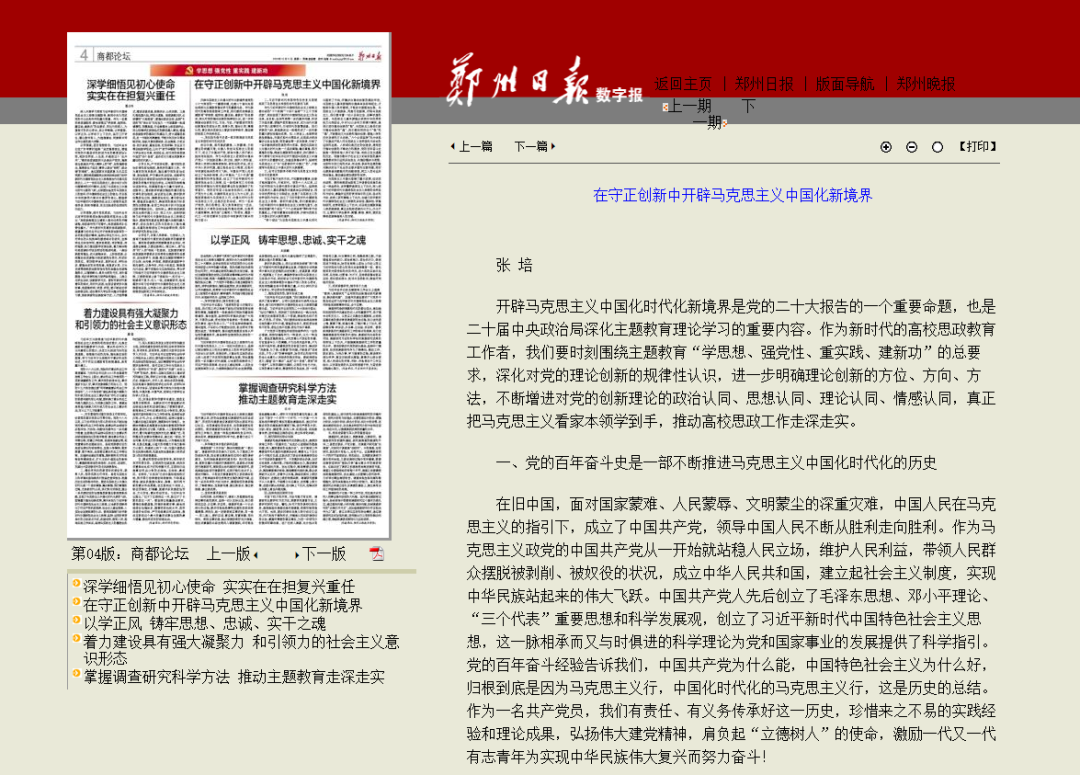Viewport: 1080px width, 775px height.
Task: Open article 深学细悟见初心使命 in list
Action: pos(219,587)
